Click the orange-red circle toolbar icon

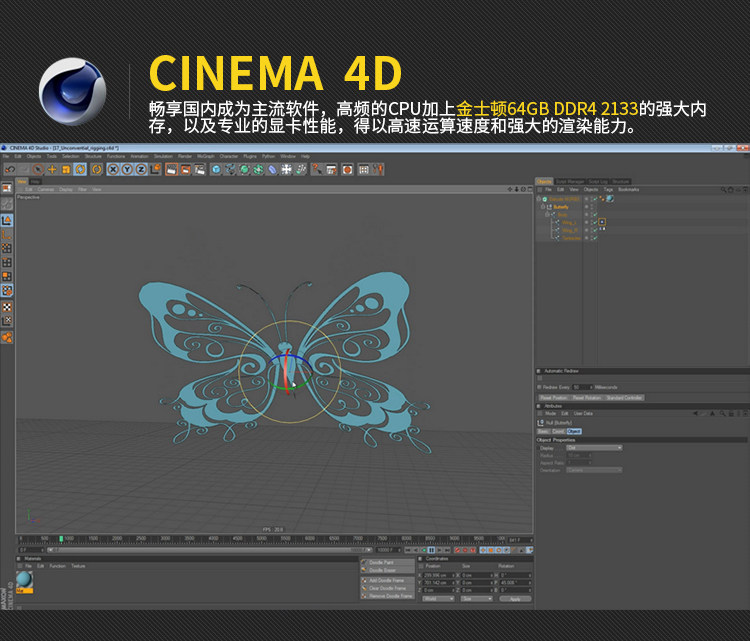point(347,169)
